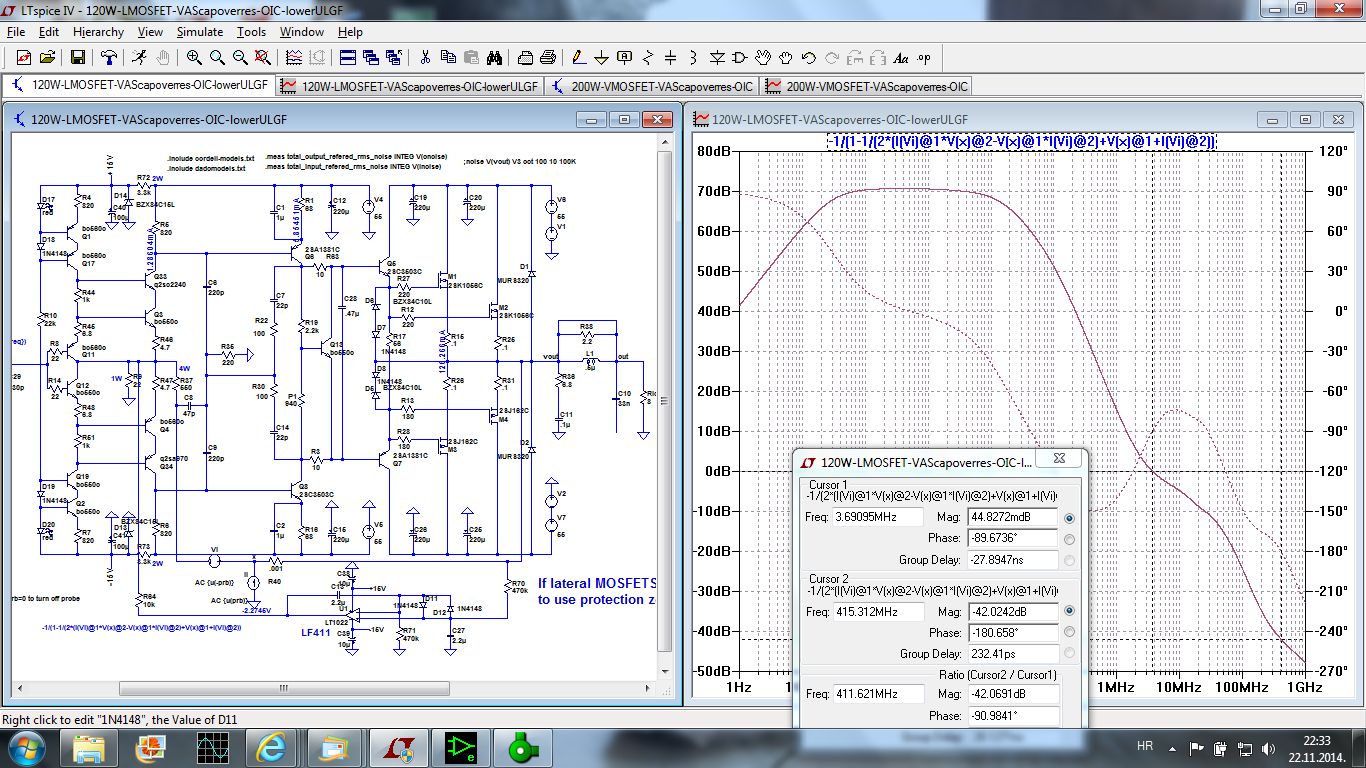Screen dimensions: 1366x768
Task: Click the HR language indicator in tray
Action: point(1145,746)
